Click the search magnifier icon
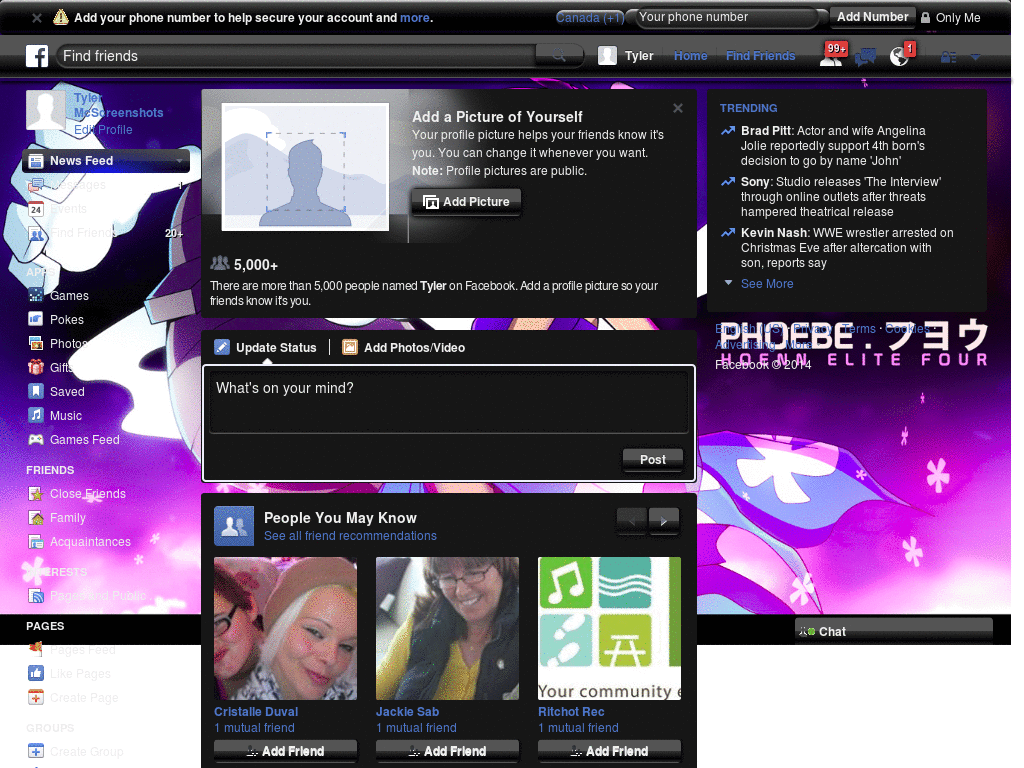Image resolution: width=1024 pixels, height=768 pixels. click(x=559, y=56)
